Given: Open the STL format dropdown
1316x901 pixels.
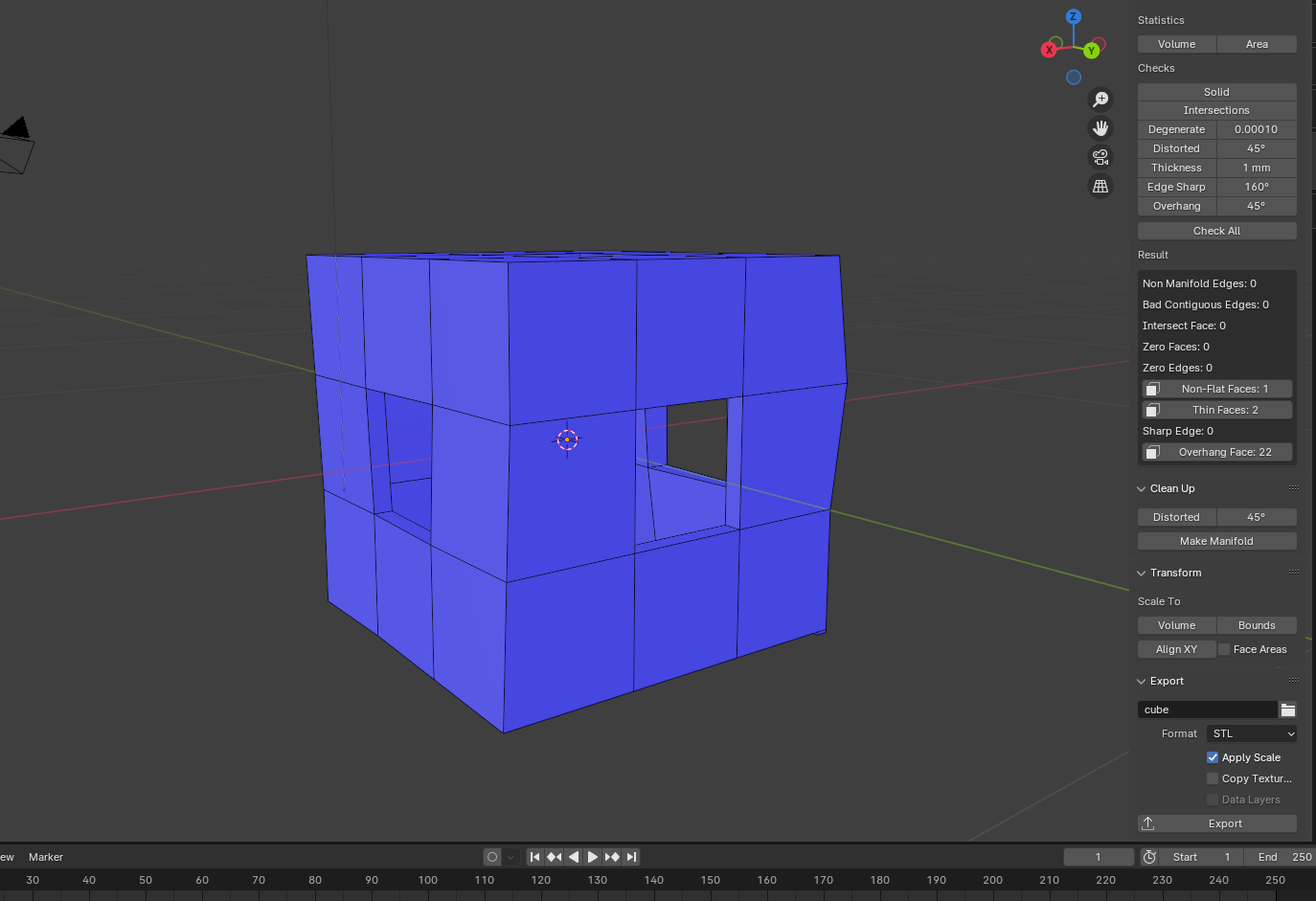Looking at the screenshot, I should (x=1253, y=733).
